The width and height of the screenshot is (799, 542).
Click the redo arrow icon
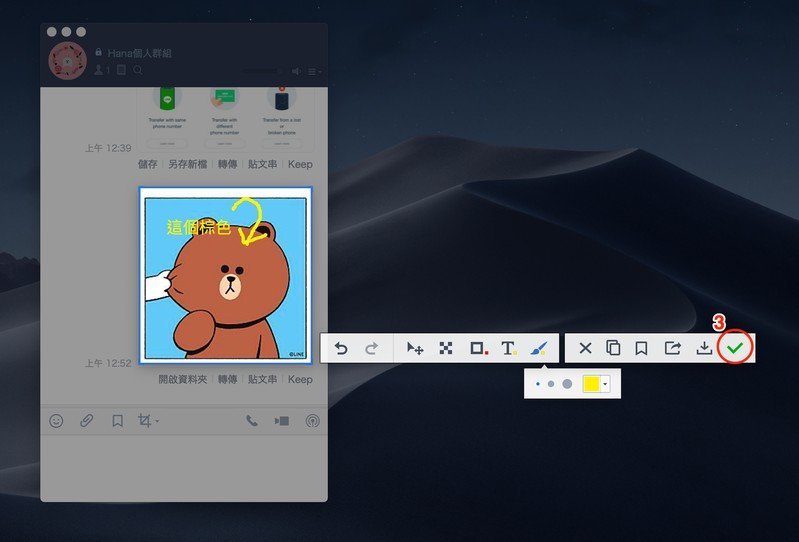372,348
